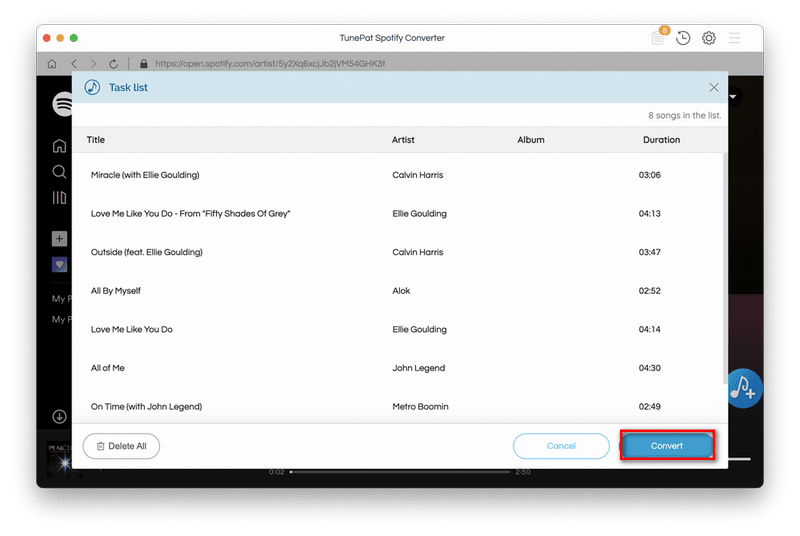Click the '8 songs in the list.' text
Viewport: 800px width, 536px height.
[685, 115]
